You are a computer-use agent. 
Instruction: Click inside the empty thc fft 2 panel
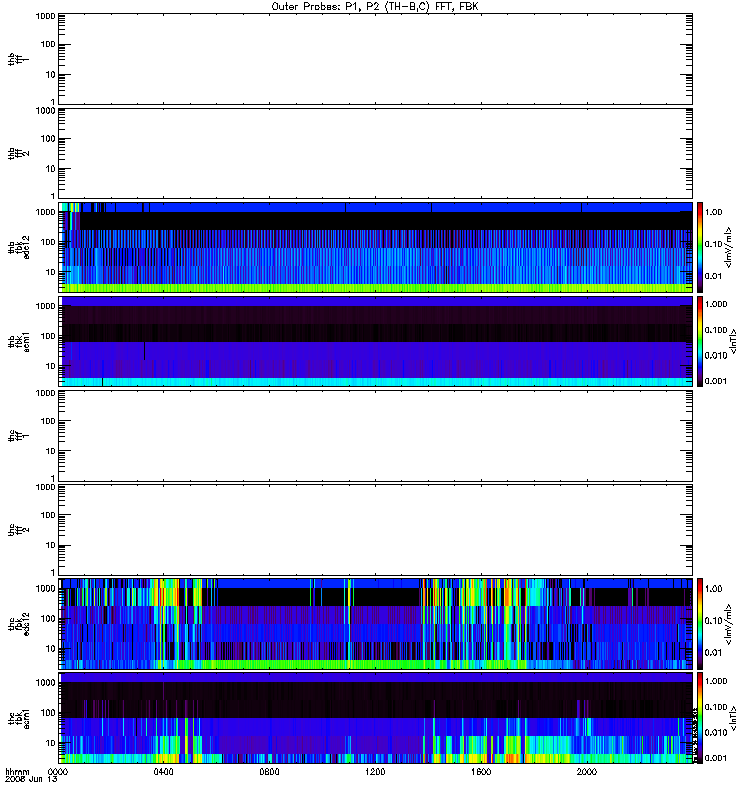click(x=375, y=530)
